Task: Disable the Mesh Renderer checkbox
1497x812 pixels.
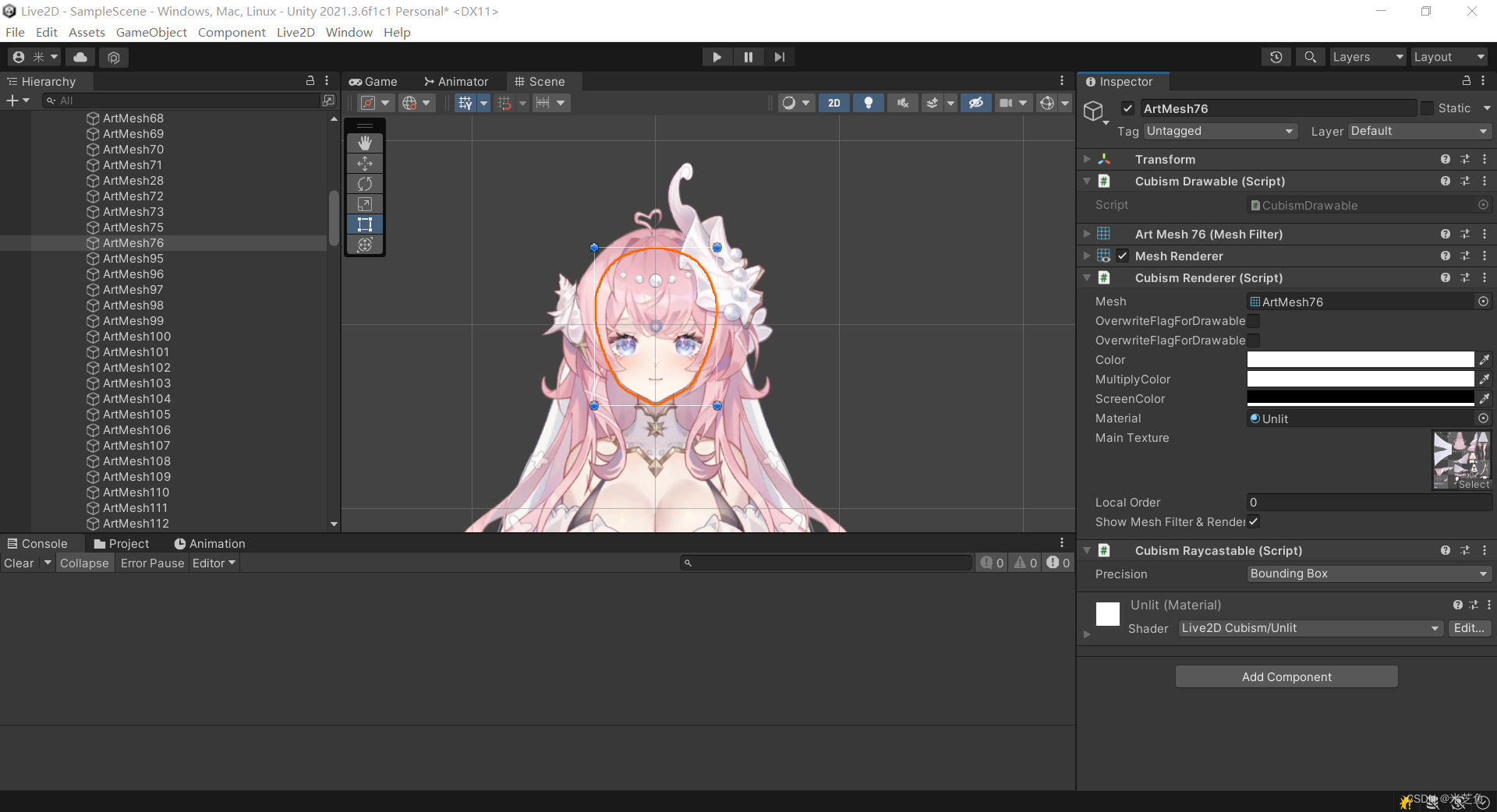Action: [1123, 256]
